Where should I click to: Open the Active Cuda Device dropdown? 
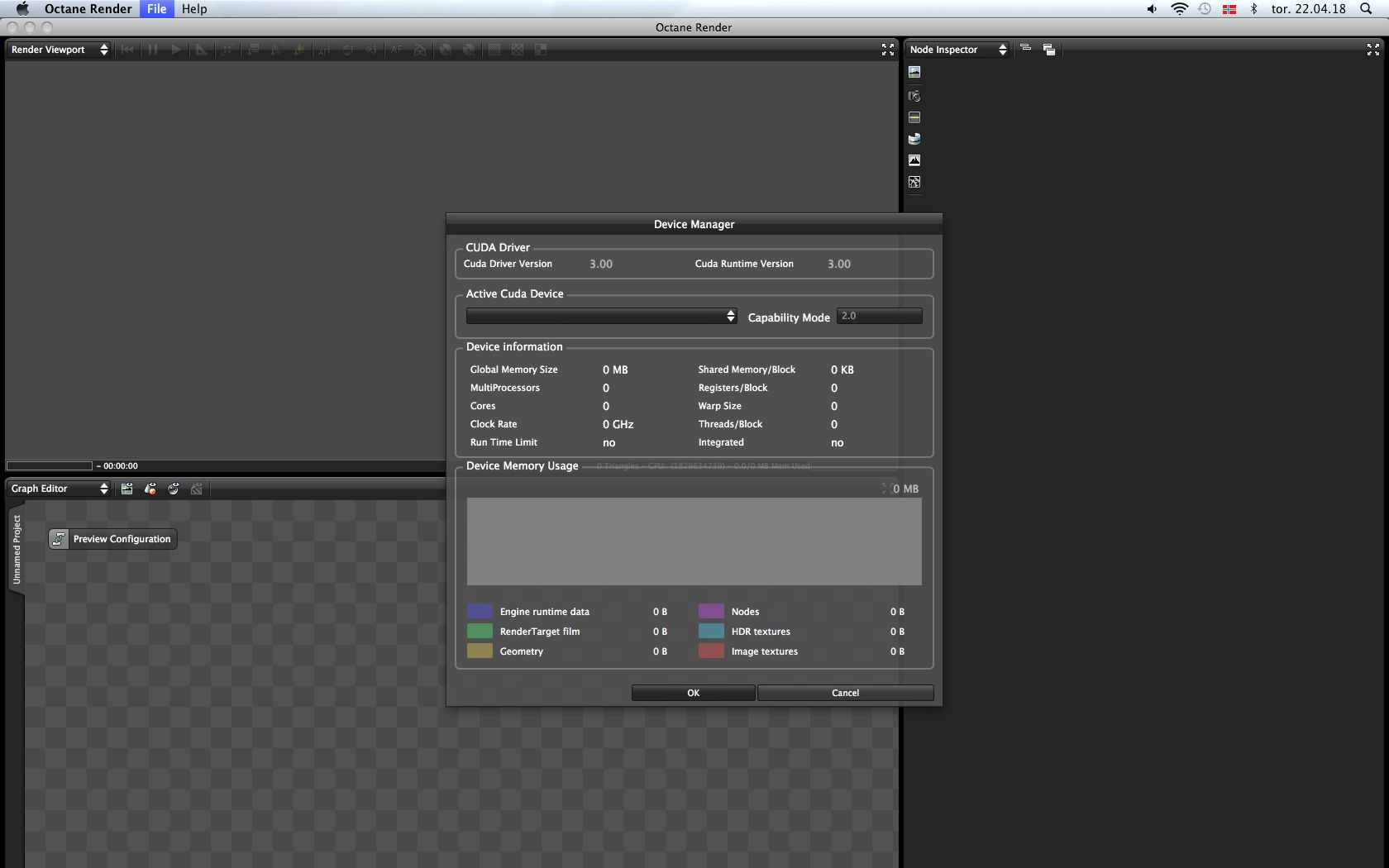[x=601, y=316]
